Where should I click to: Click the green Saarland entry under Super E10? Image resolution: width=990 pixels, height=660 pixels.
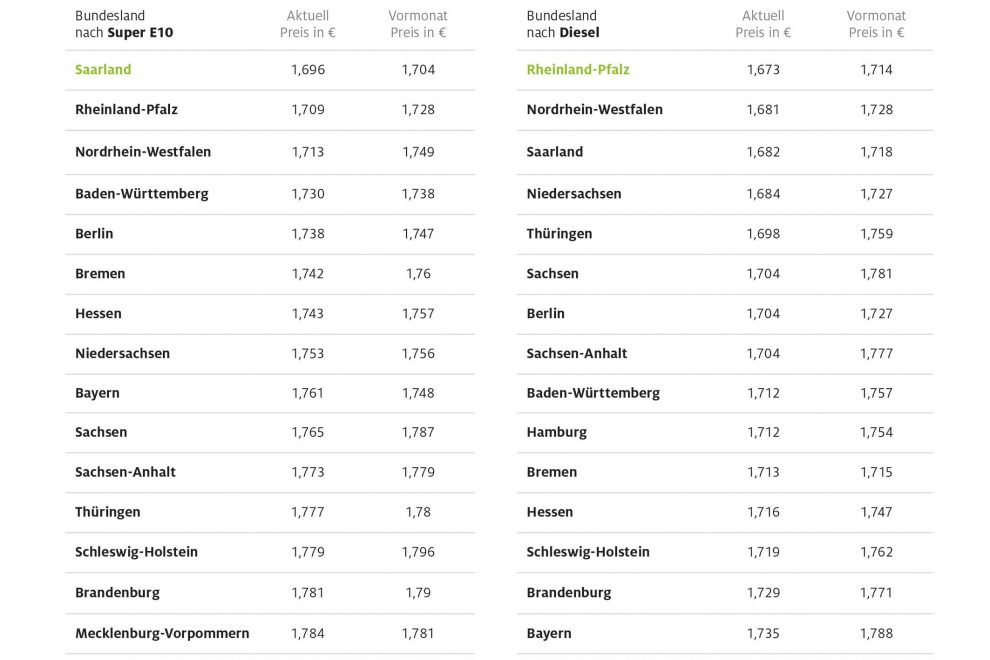click(x=103, y=70)
